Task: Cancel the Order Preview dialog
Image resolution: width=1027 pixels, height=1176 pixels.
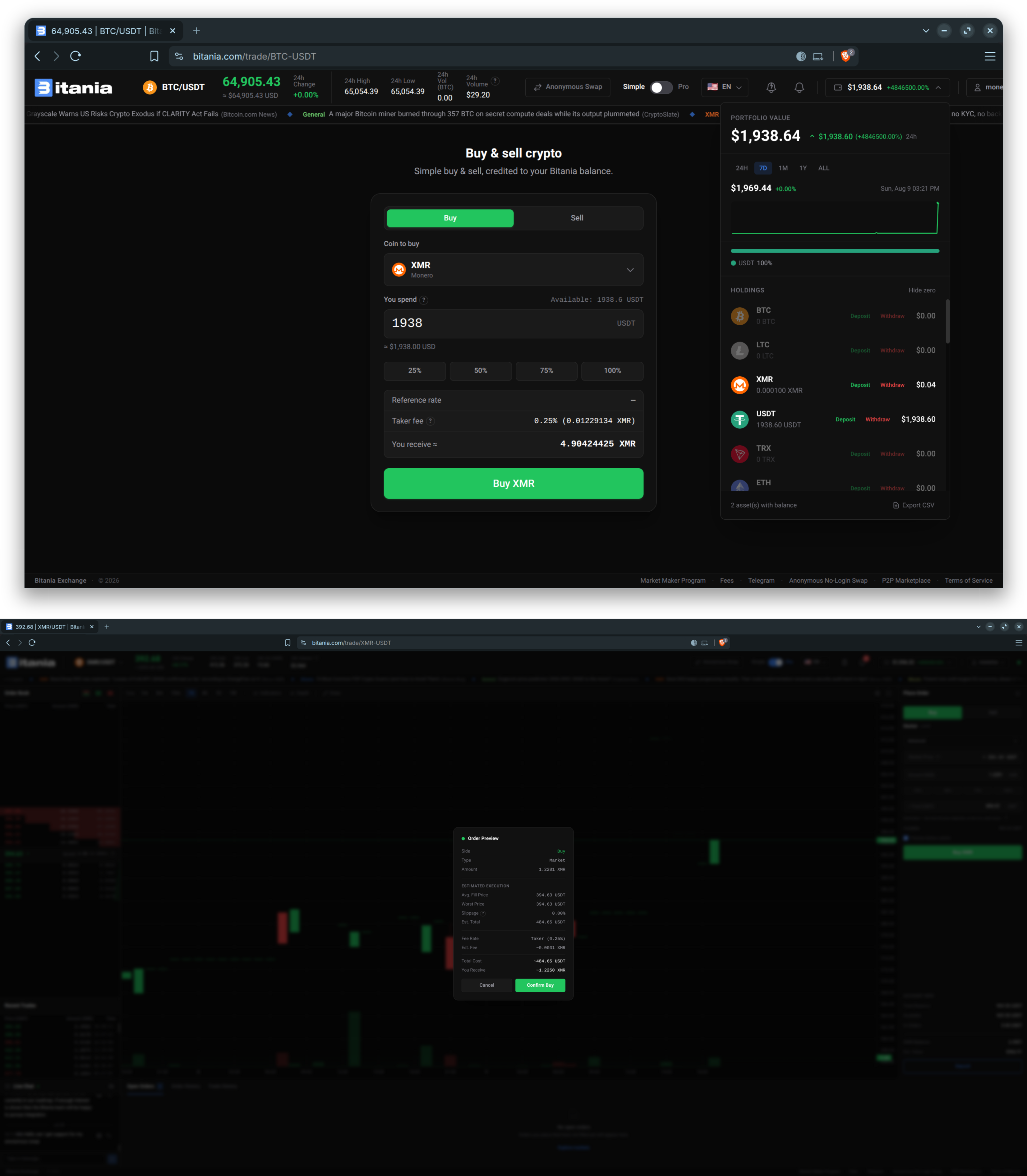Action: click(487, 985)
